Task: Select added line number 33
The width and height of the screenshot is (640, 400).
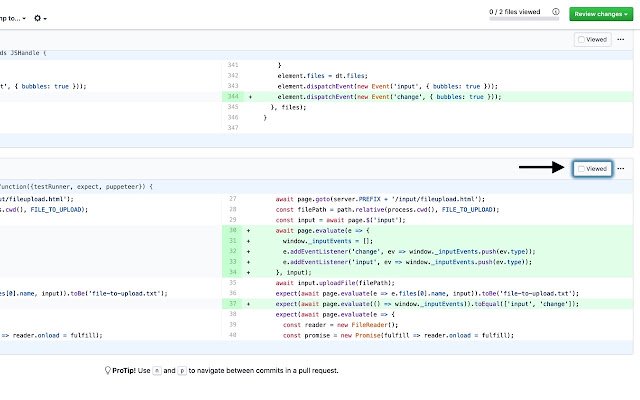Action: 233,262
